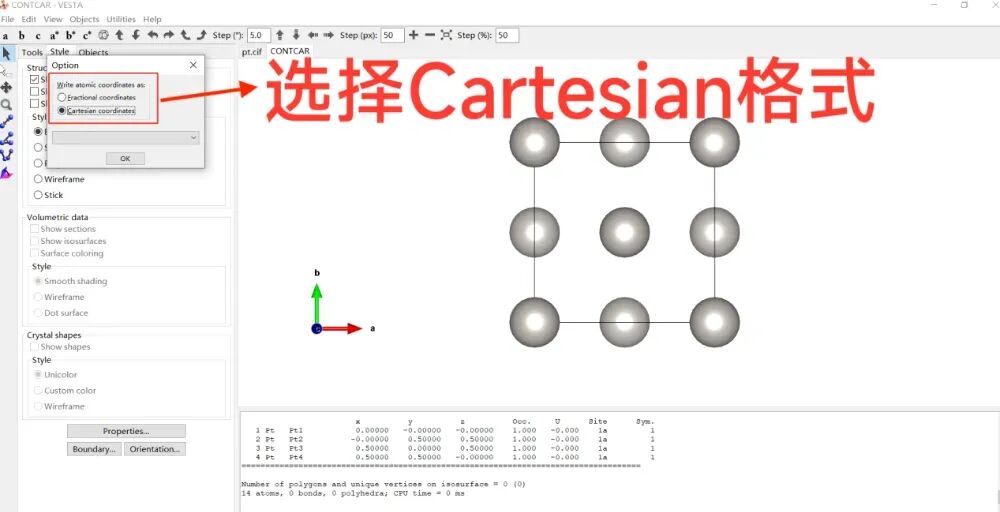
Task: Select Smooth shading radio button
Action: click(x=71, y=281)
